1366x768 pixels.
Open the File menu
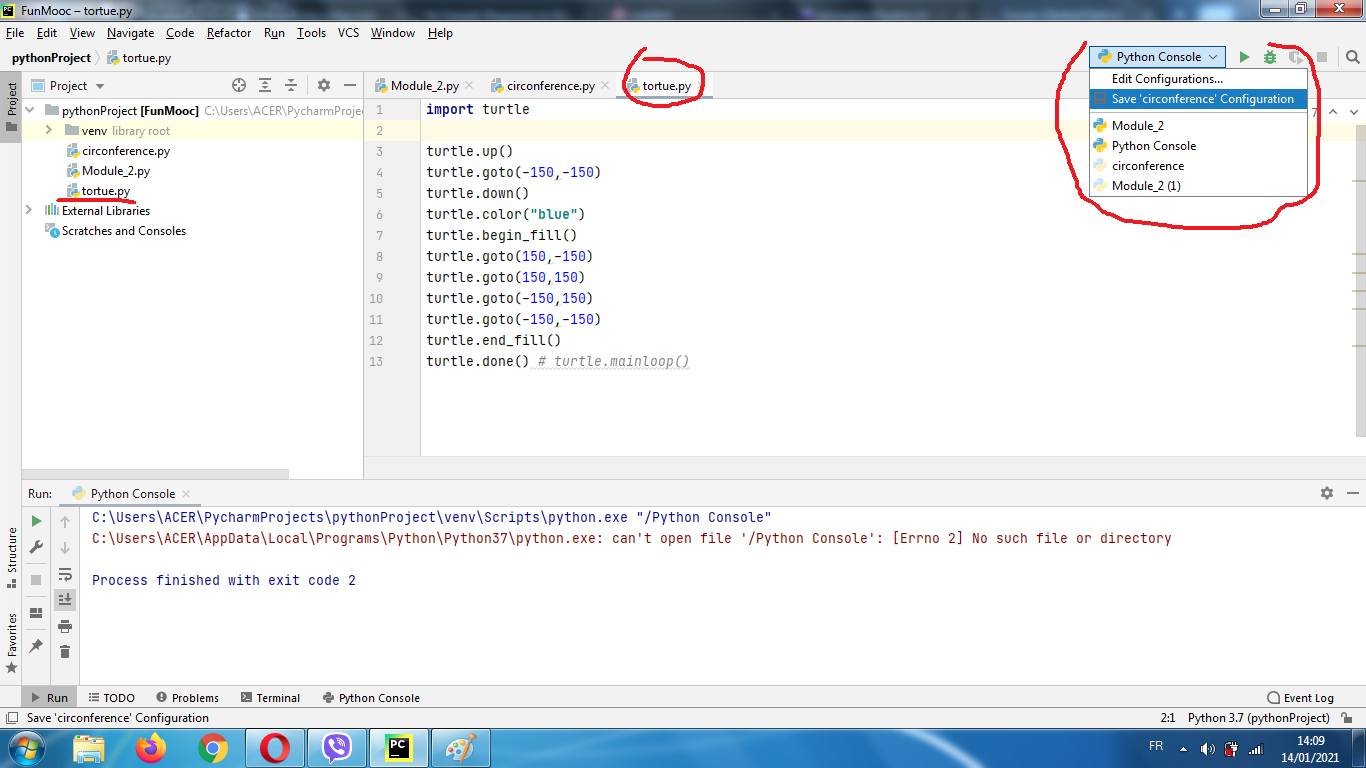14,33
